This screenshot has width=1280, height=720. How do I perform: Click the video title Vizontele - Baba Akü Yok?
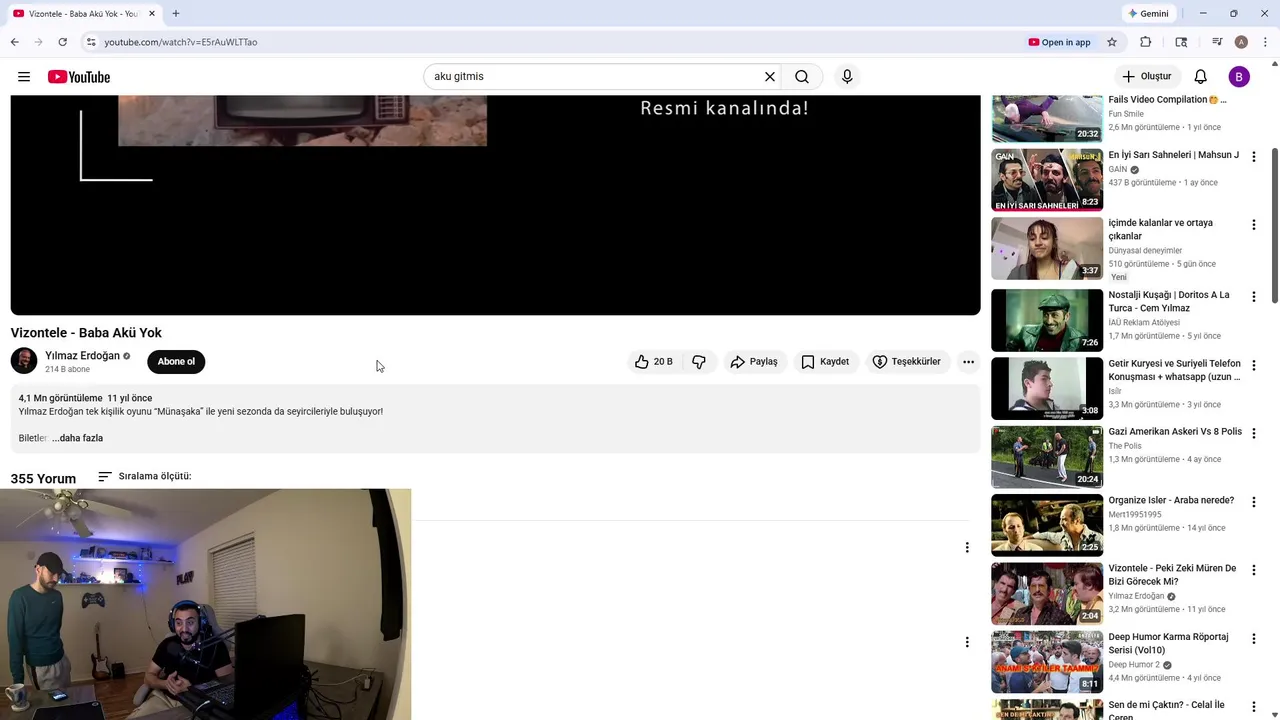(86, 333)
